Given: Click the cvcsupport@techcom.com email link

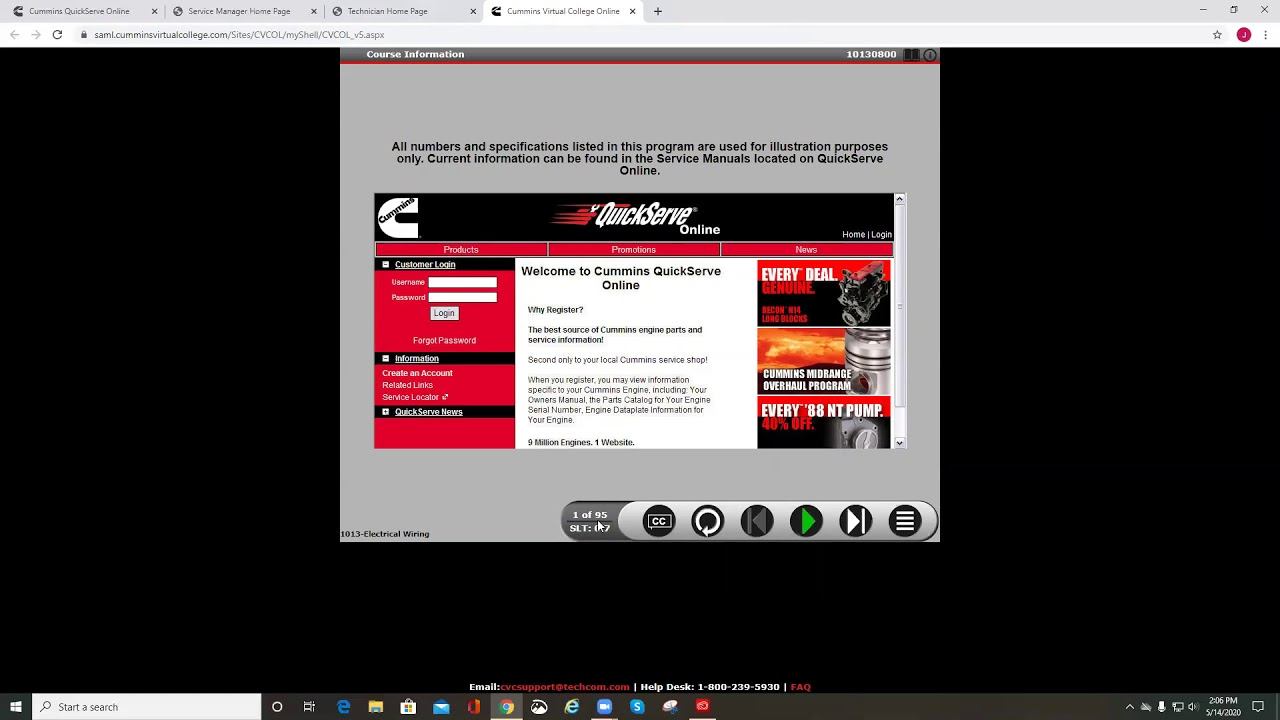Looking at the screenshot, I should tap(565, 687).
